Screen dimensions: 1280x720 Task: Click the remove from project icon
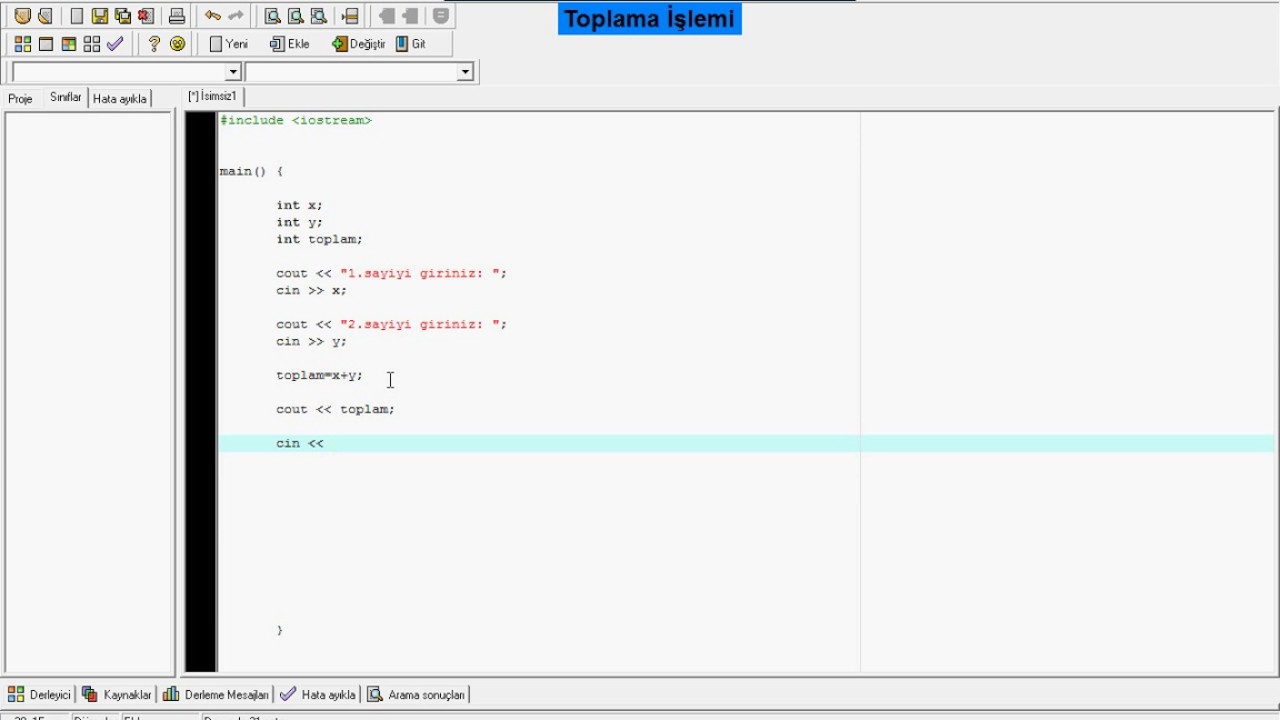tap(410, 16)
